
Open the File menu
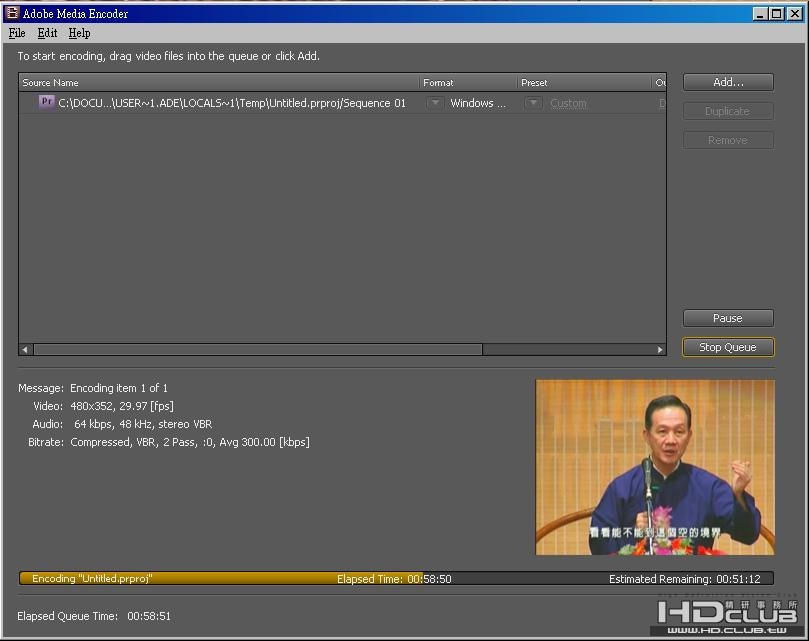pos(17,33)
